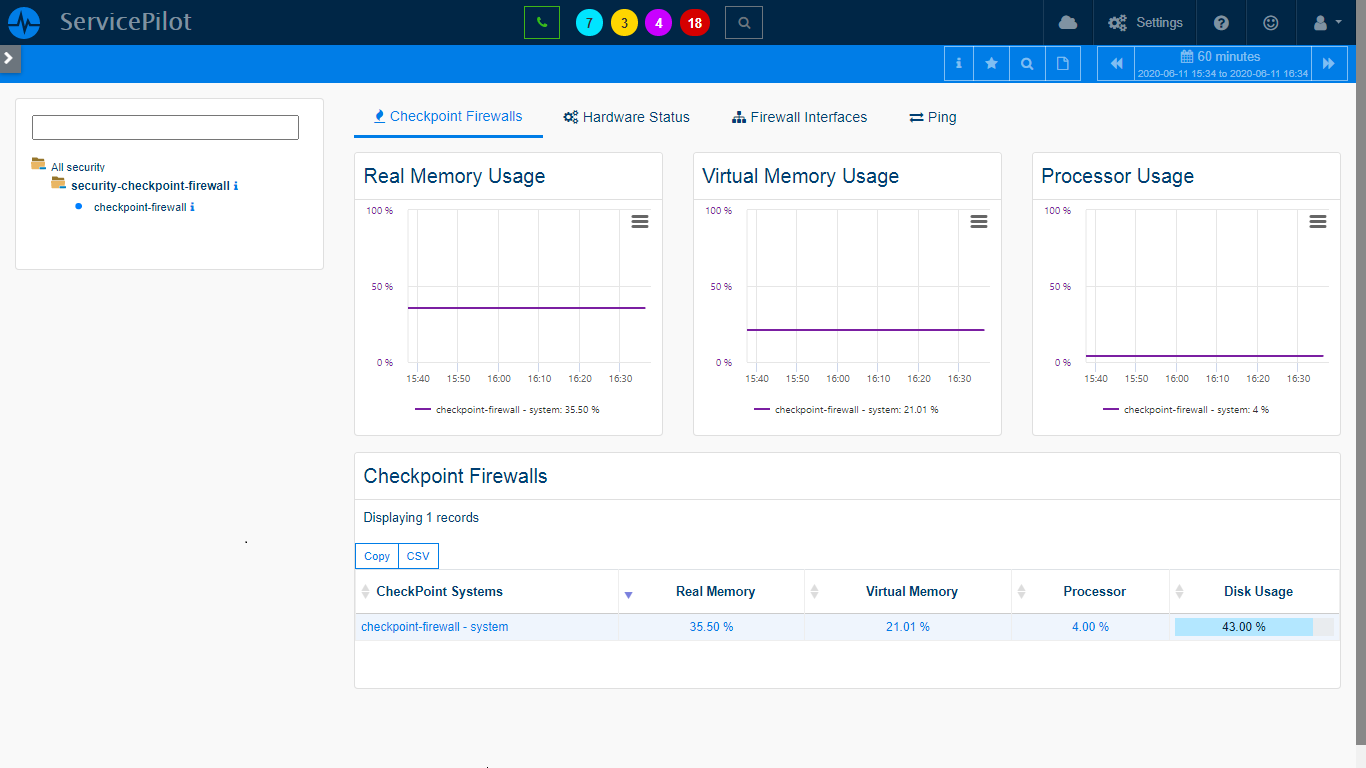Go to previous time period arrows
The image size is (1366, 768).
coord(1117,63)
